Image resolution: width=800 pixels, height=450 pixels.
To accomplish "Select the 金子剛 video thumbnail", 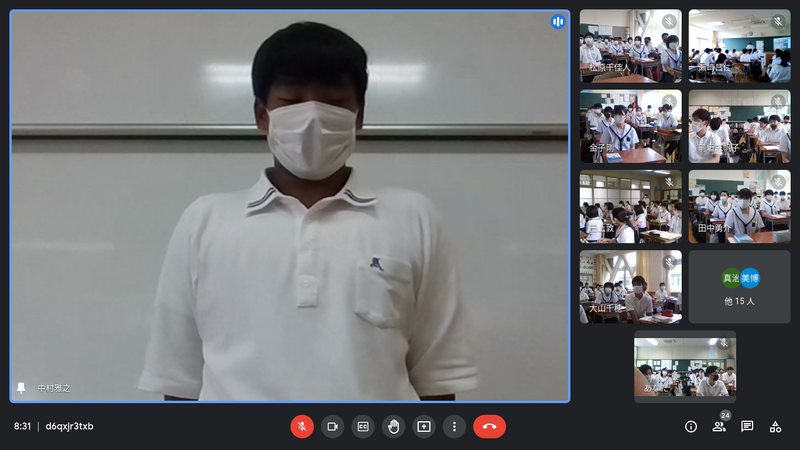I will (630, 126).
